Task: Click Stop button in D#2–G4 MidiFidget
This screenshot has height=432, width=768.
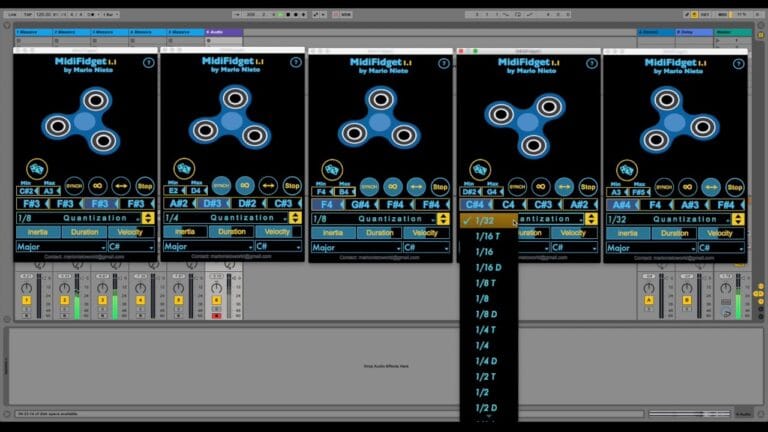Action: click(x=588, y=186)
